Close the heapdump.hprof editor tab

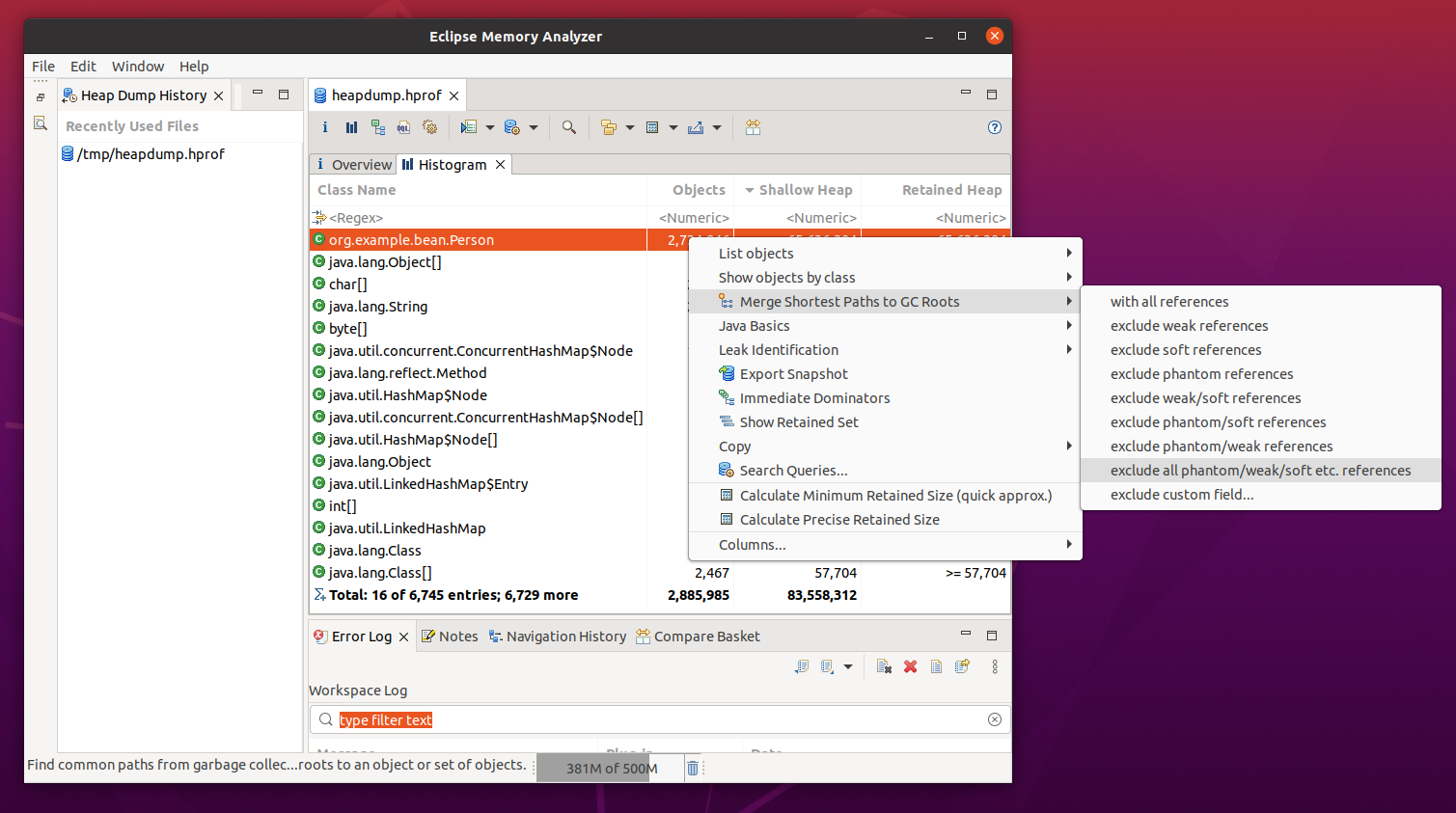point(453,95)
